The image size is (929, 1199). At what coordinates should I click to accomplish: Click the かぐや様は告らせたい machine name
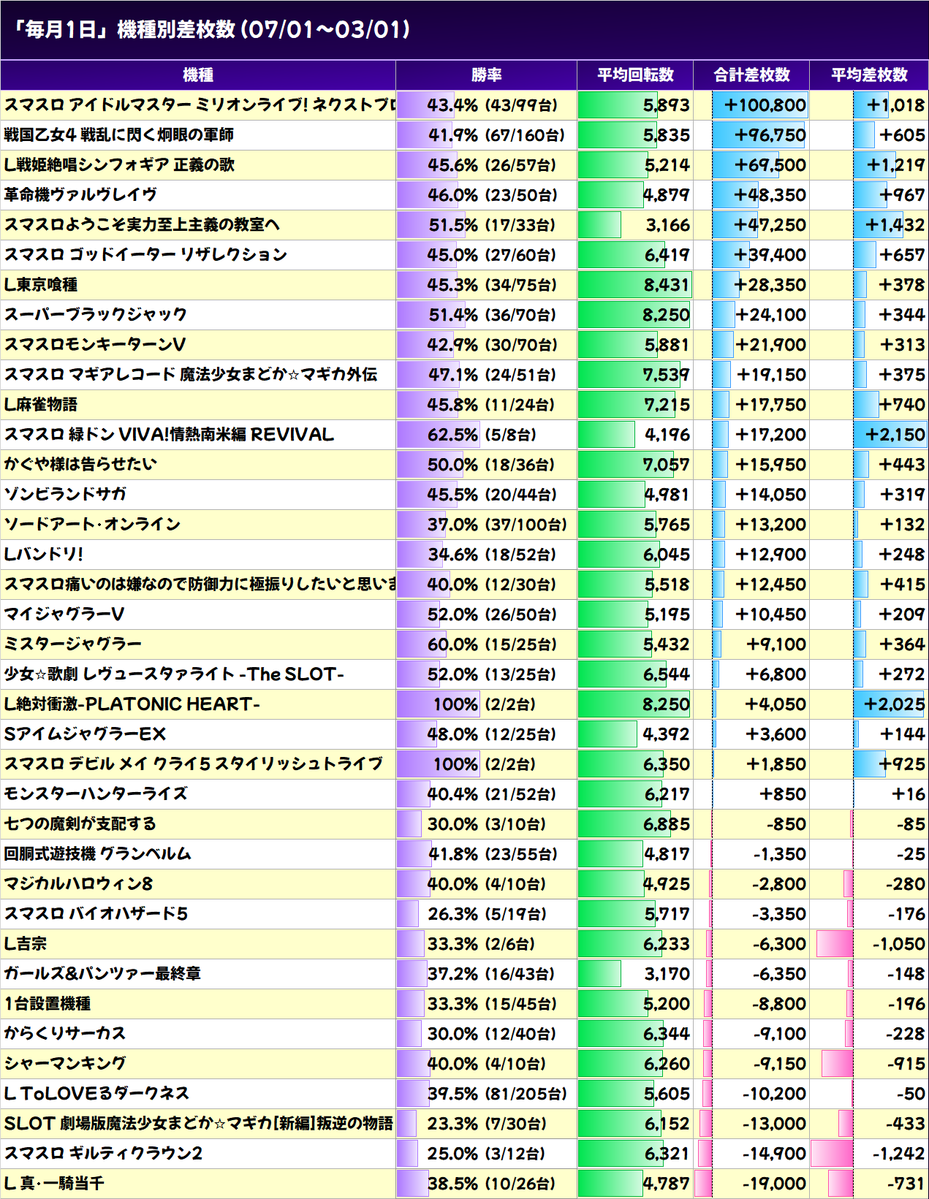80,464
